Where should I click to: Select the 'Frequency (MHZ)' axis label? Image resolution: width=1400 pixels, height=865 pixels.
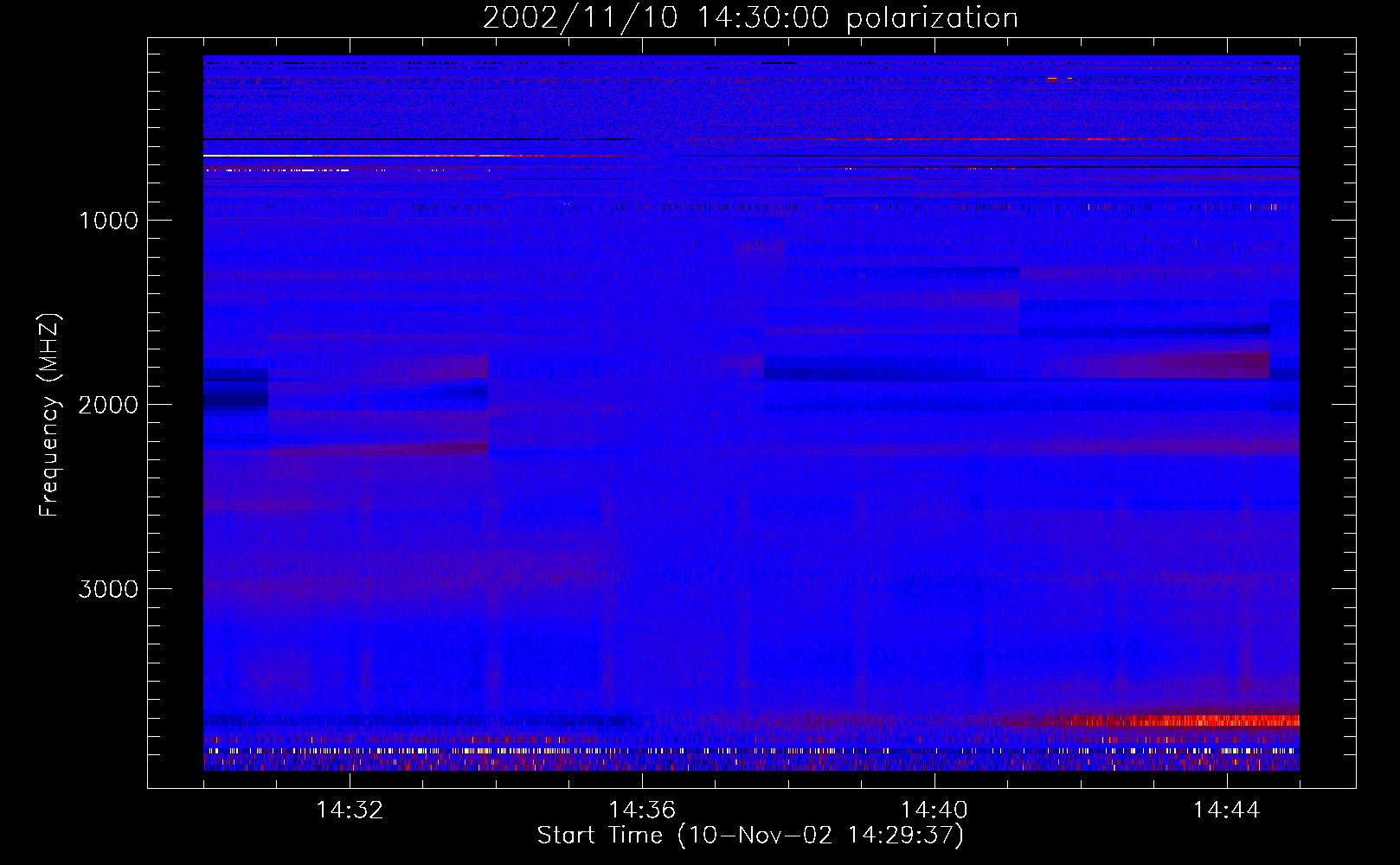(x=50, y=415)
